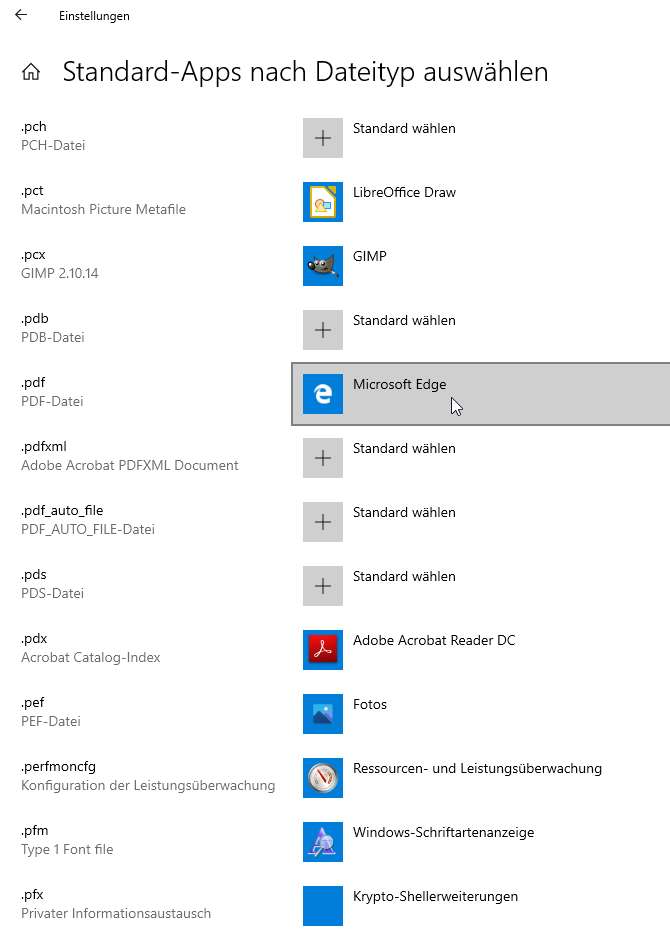
Task: Click the plus icon for .pdb
Action: (323, 330)
